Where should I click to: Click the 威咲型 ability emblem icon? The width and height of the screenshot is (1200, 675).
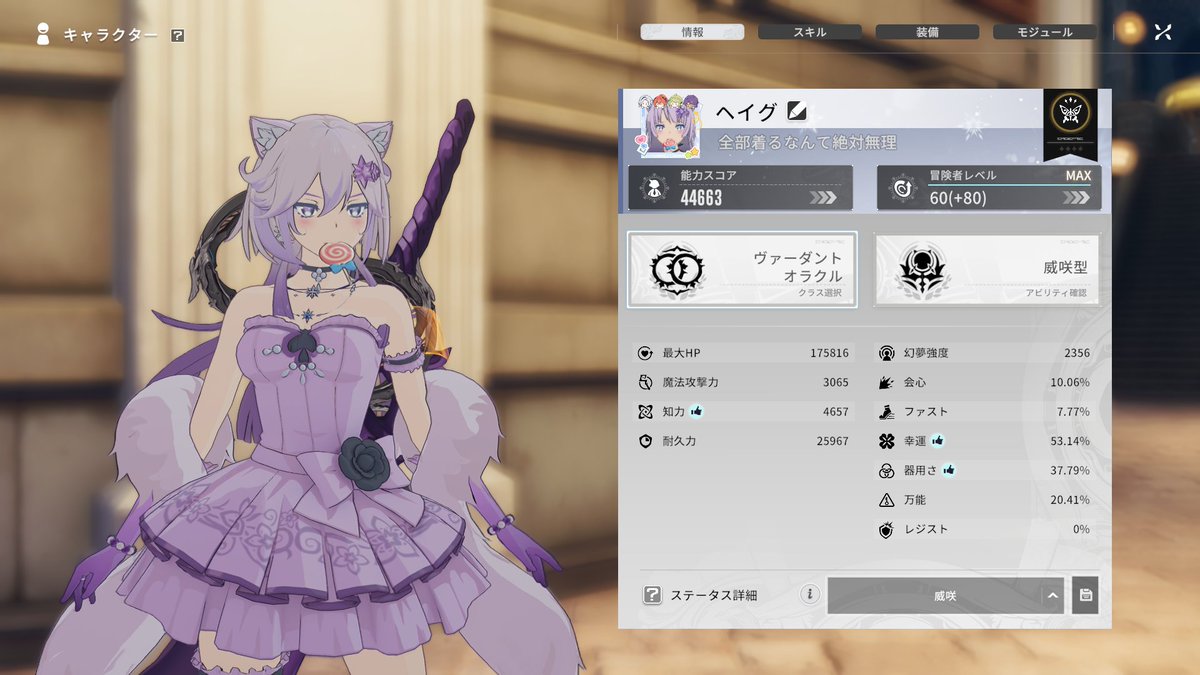[922, 270]
